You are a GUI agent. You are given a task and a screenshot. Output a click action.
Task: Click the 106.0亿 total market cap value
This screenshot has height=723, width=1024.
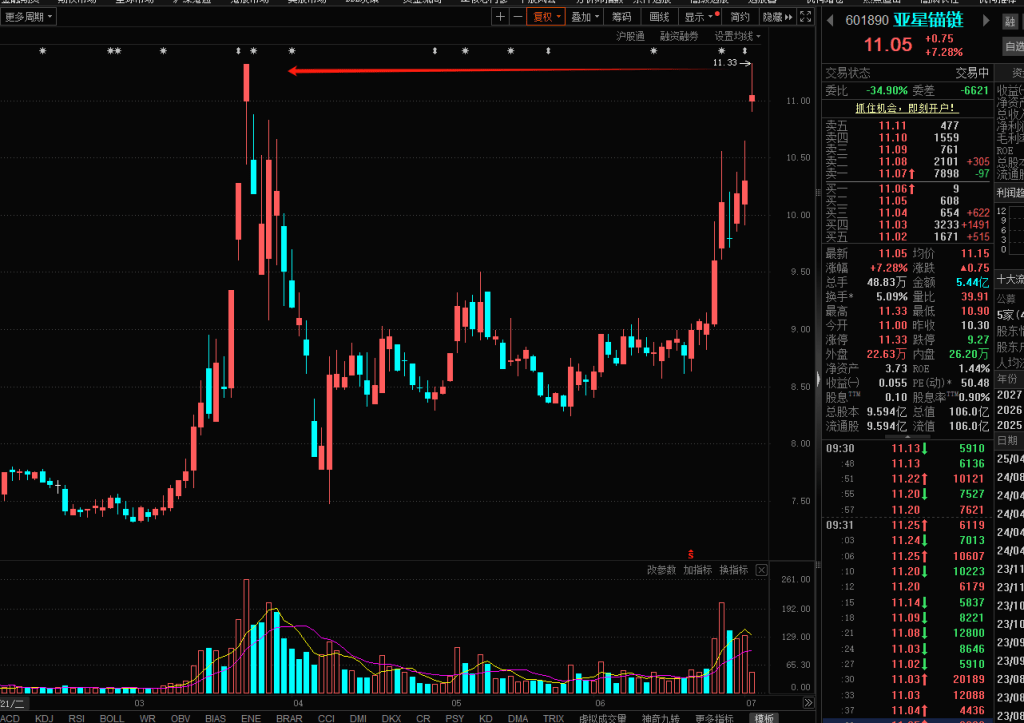click(x=970, y=411)
